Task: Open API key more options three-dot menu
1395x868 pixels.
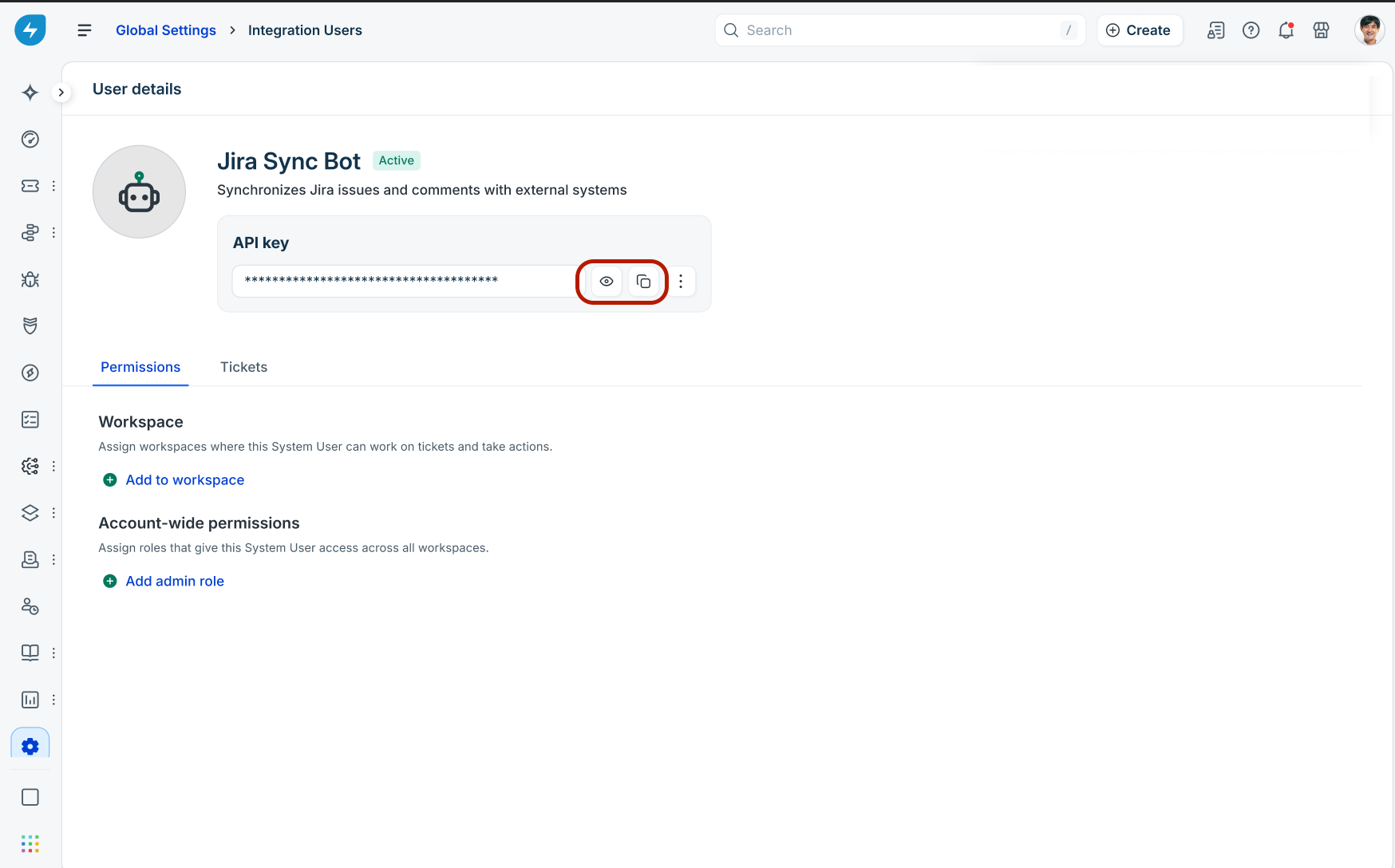Action: (681, 282)
